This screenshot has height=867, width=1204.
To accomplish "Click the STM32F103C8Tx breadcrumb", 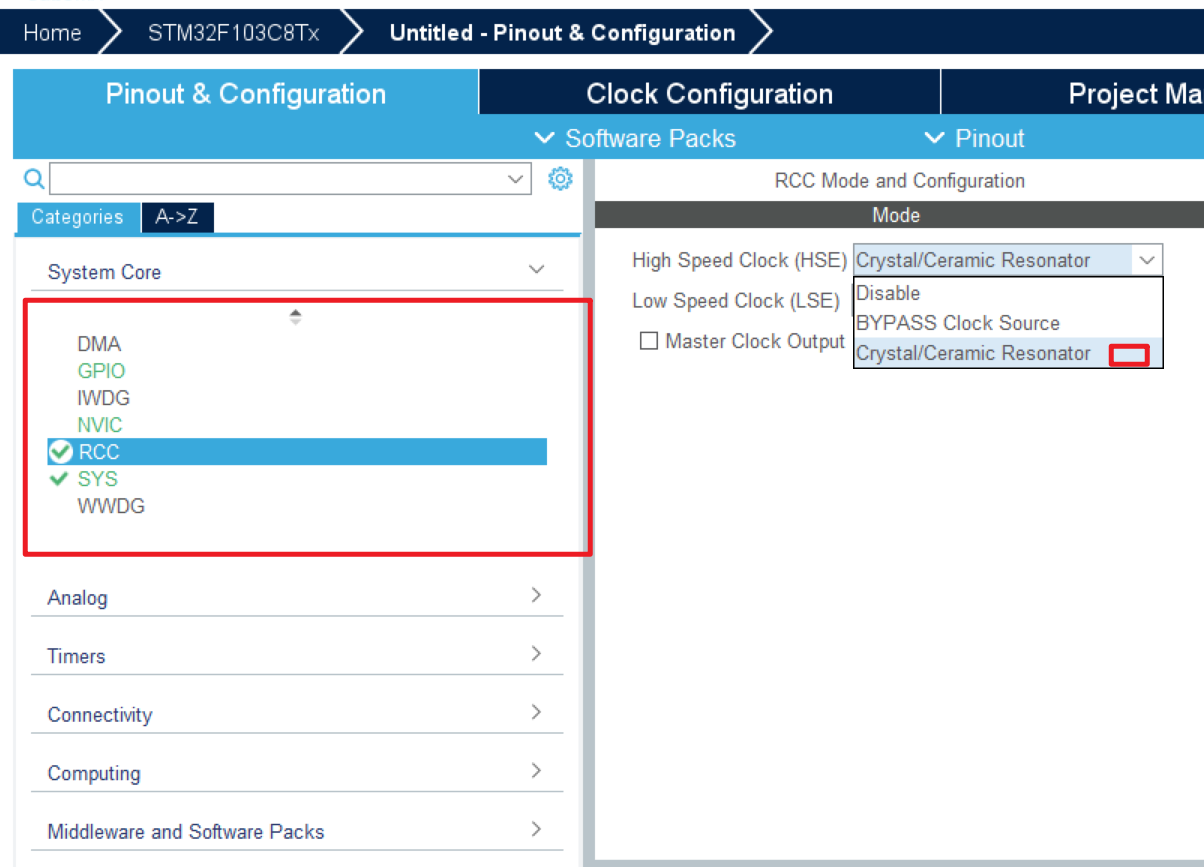I will point(234,33).
